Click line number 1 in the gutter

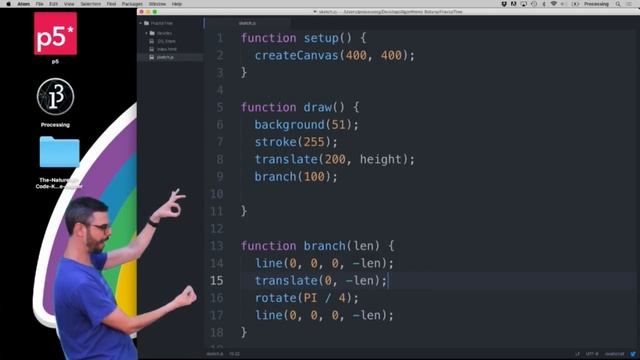pos(220,38)
